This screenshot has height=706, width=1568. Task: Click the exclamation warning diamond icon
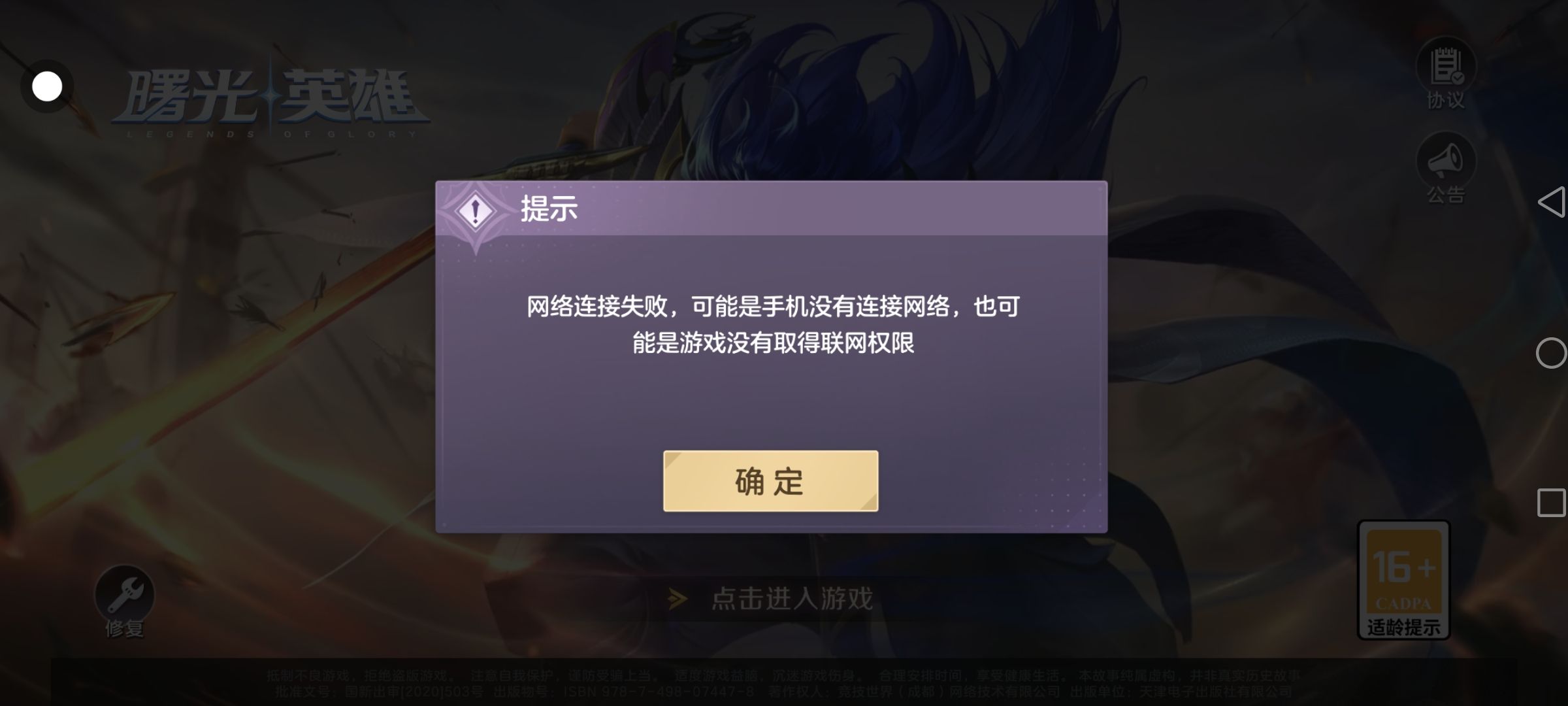click(x=476, y=211)
